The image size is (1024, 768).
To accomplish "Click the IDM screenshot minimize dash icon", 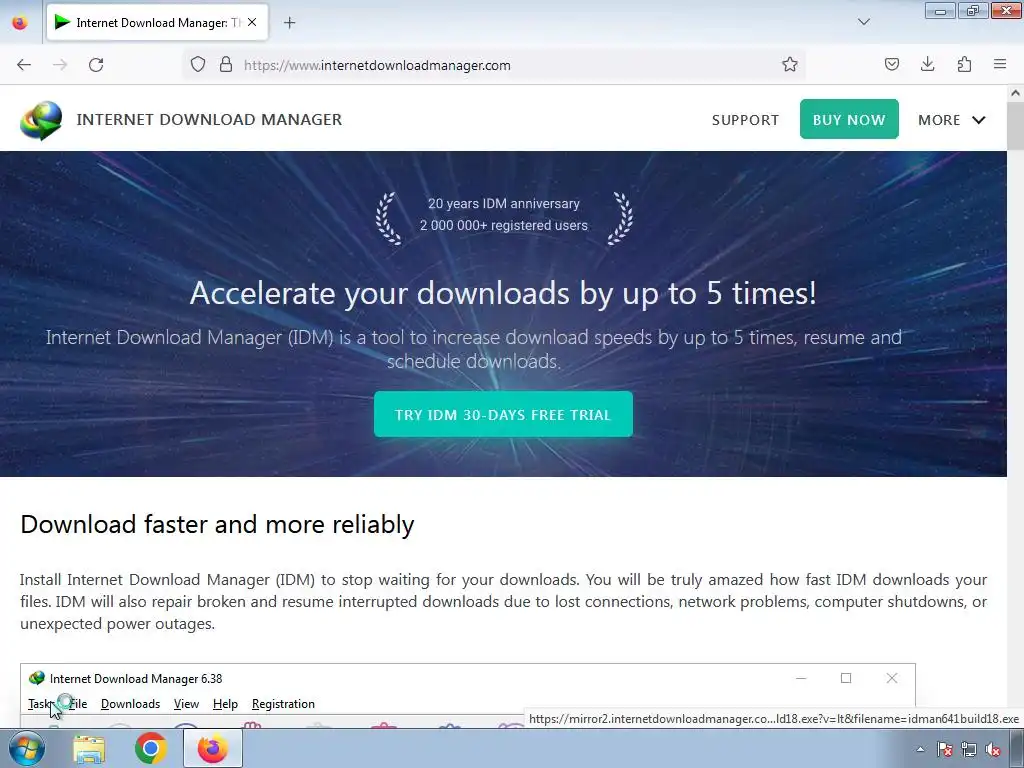I will (x=801, y=679).
